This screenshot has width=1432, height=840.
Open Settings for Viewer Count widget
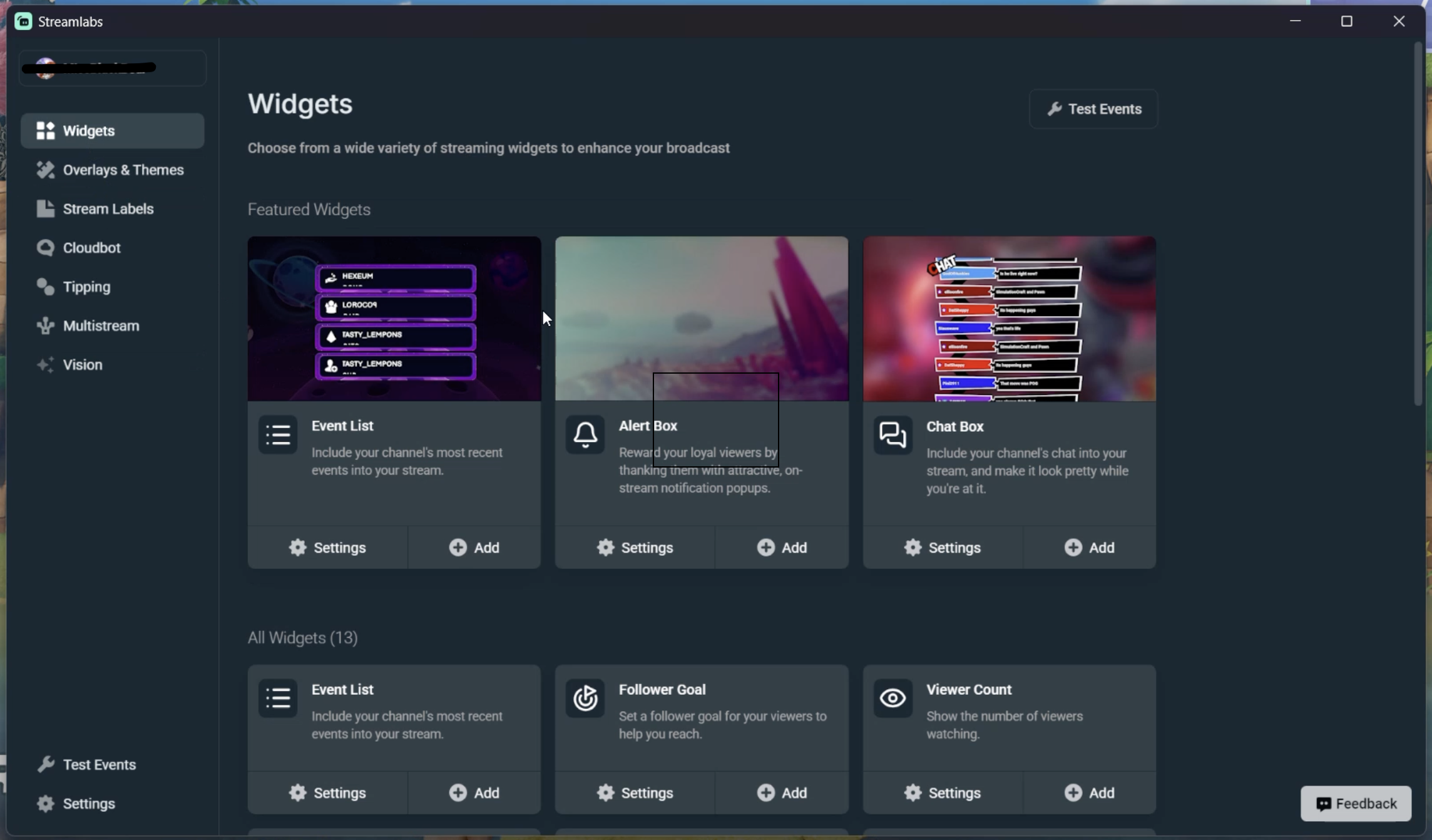pyautogui.click(x=943, y=792)
